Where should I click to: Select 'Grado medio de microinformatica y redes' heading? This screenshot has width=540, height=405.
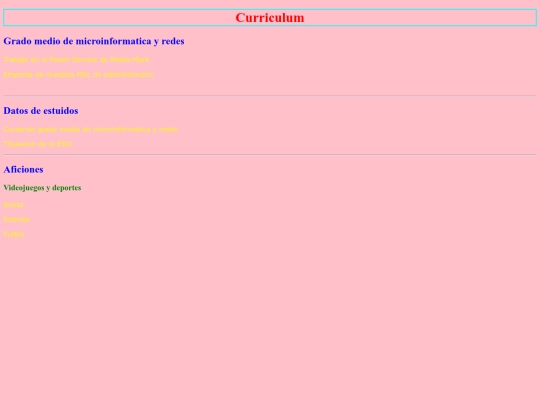point(94,41)
